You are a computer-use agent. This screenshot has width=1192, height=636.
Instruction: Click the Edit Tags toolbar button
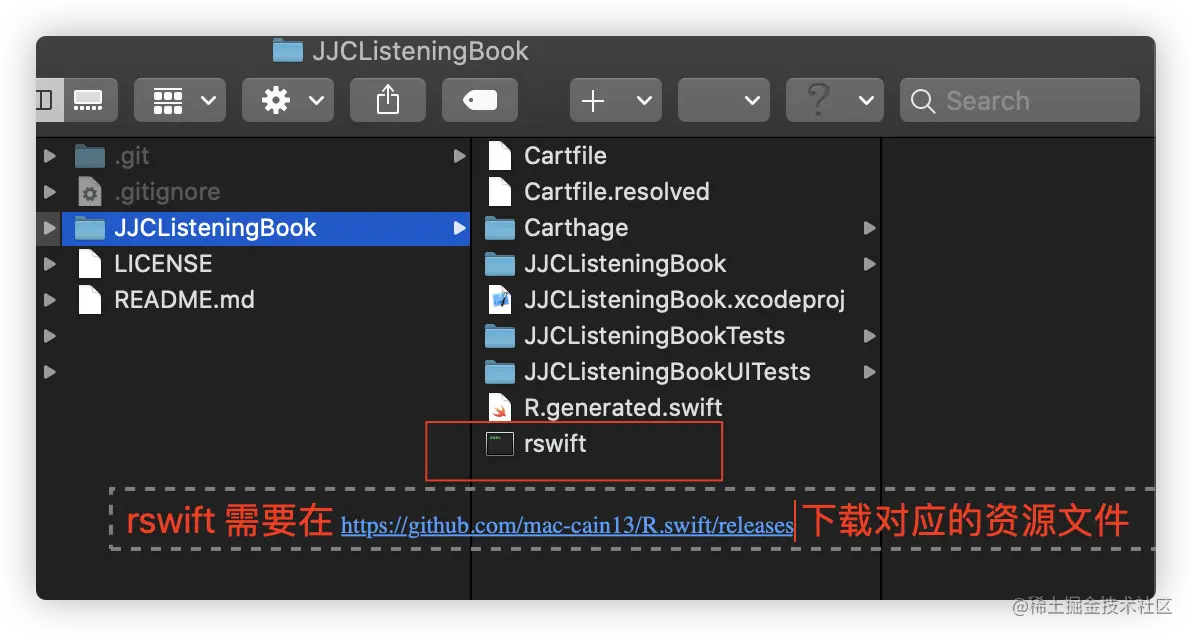click(x=480, y=100)
